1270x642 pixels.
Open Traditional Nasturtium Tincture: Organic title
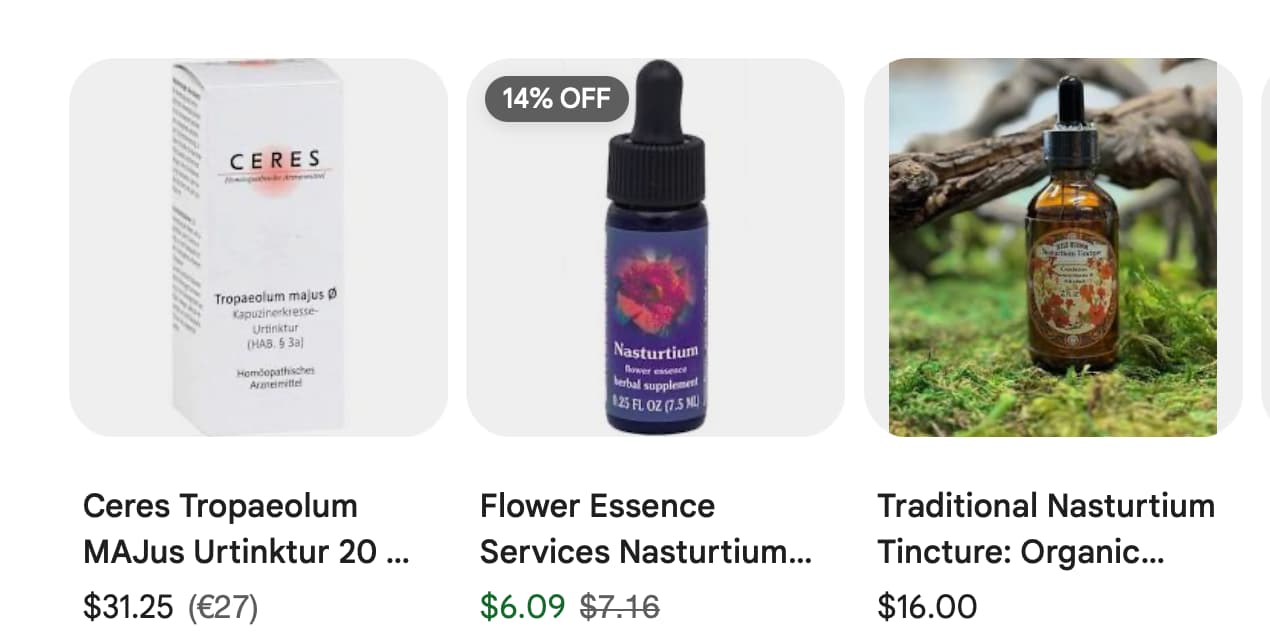(1046, 528)
